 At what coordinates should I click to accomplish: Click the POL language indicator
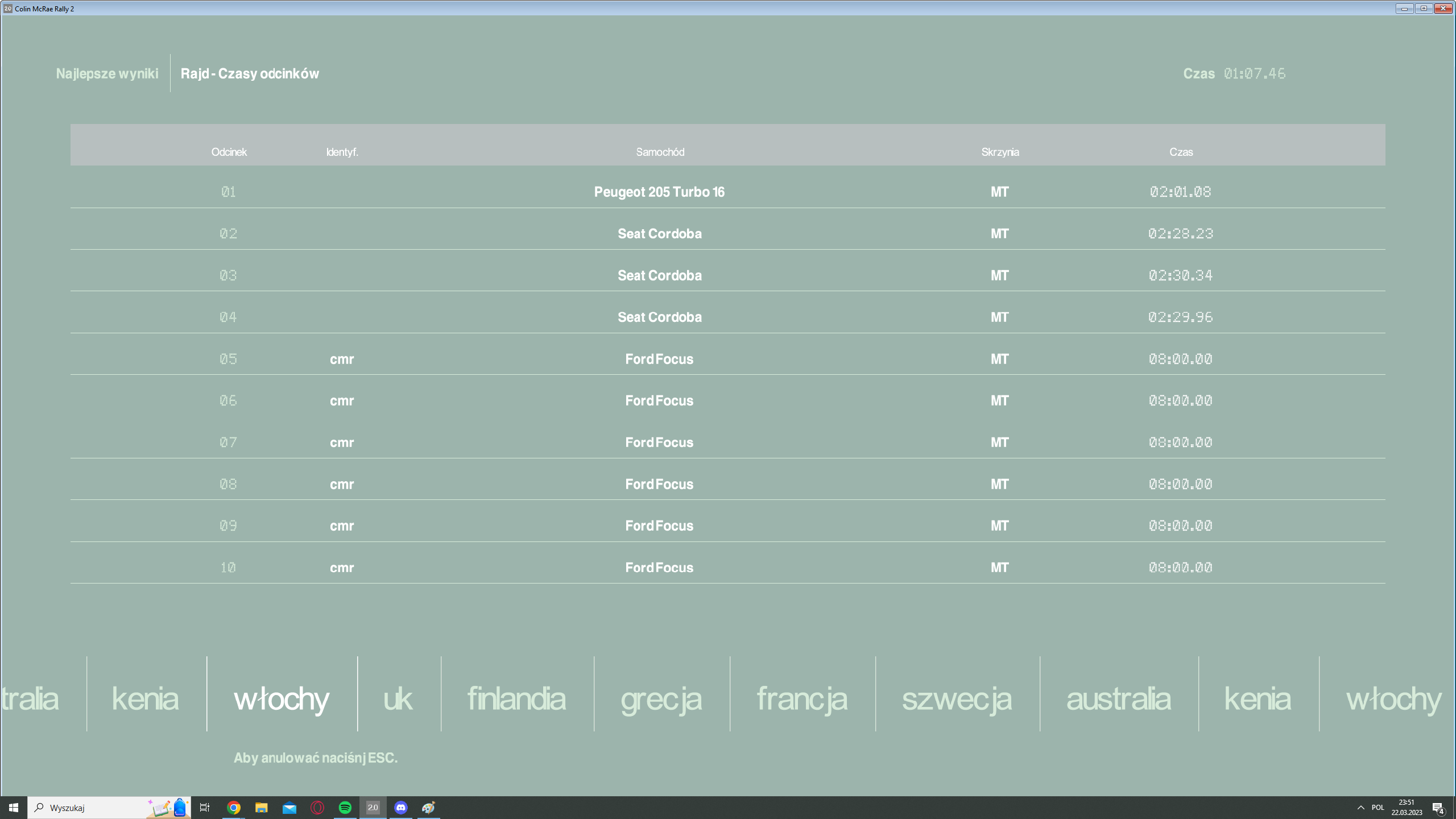[1378, 808]
